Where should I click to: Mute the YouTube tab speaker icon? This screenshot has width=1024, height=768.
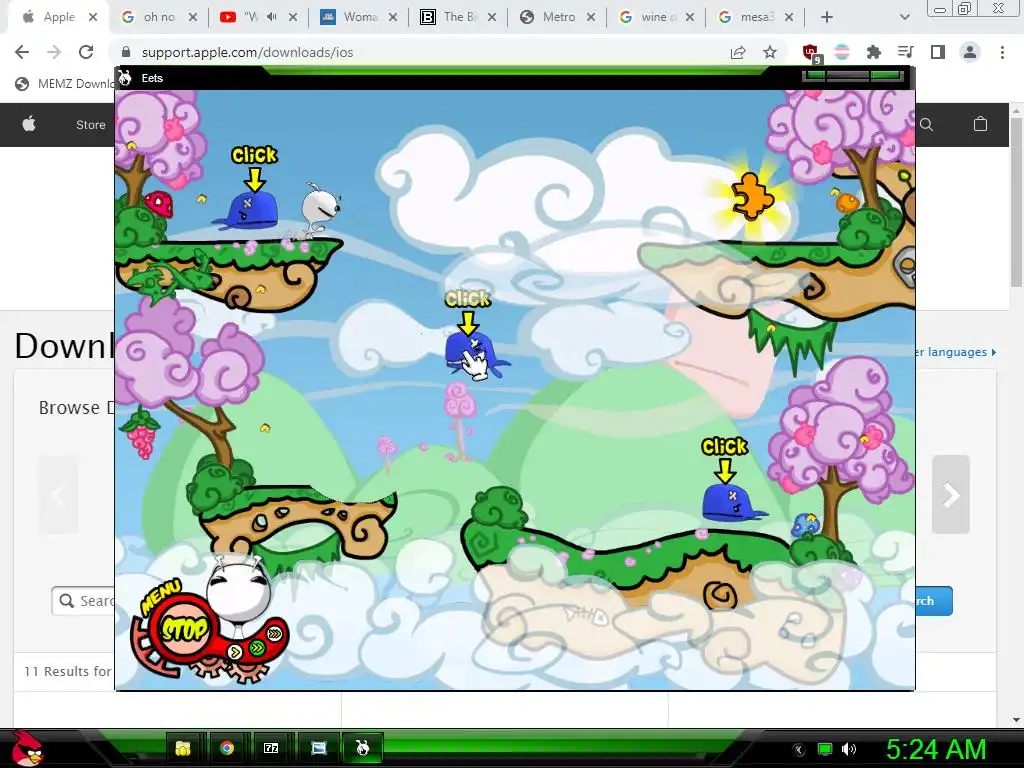[x=272, y=17]
